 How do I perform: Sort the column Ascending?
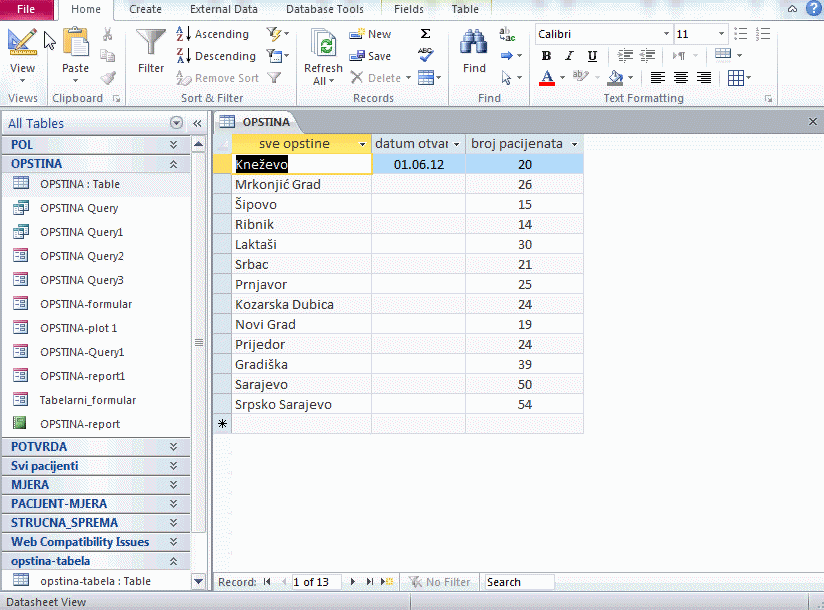click(212, 34)
